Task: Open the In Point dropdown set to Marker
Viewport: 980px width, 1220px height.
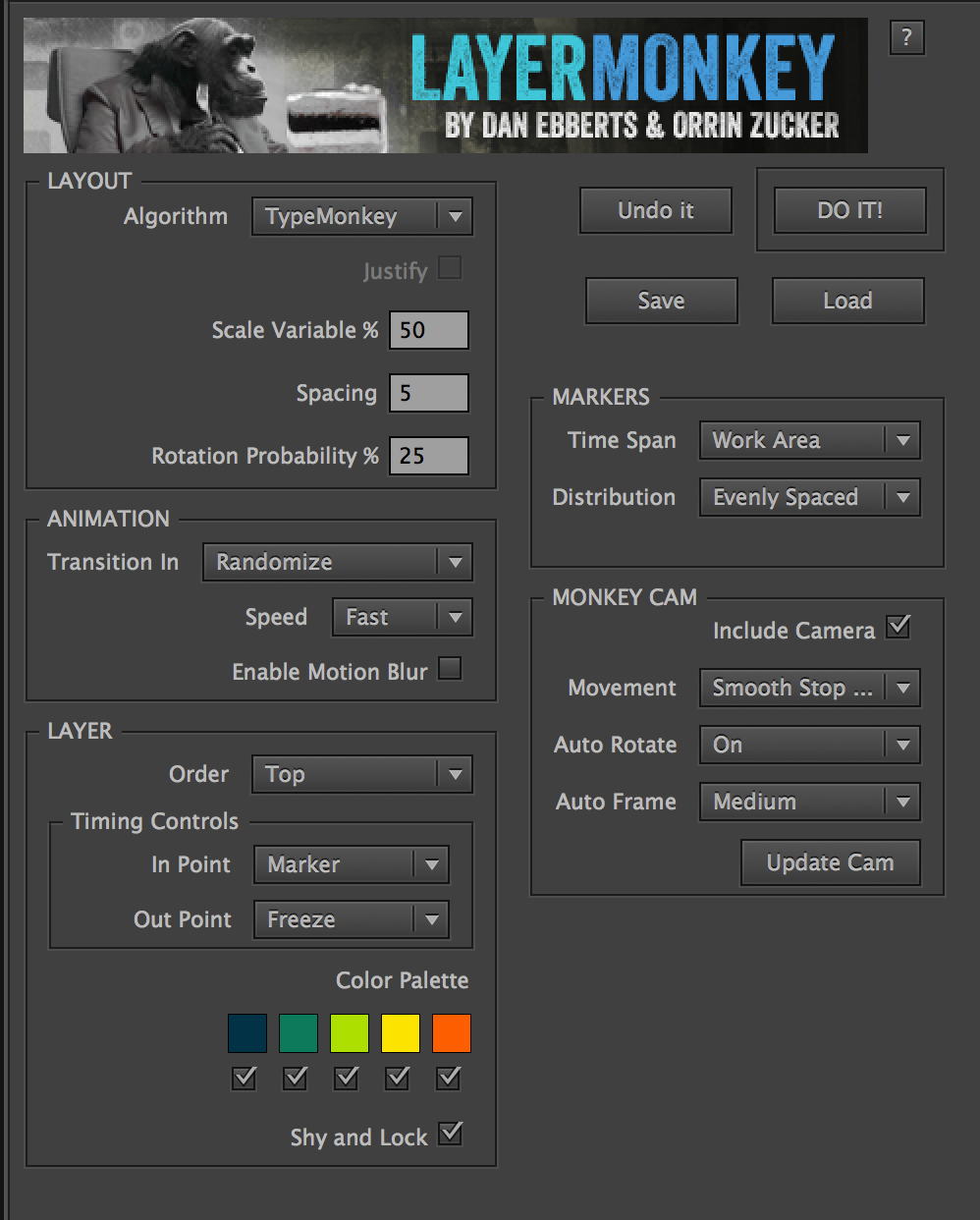Action: pyautogui.click(x=351, y=864)
